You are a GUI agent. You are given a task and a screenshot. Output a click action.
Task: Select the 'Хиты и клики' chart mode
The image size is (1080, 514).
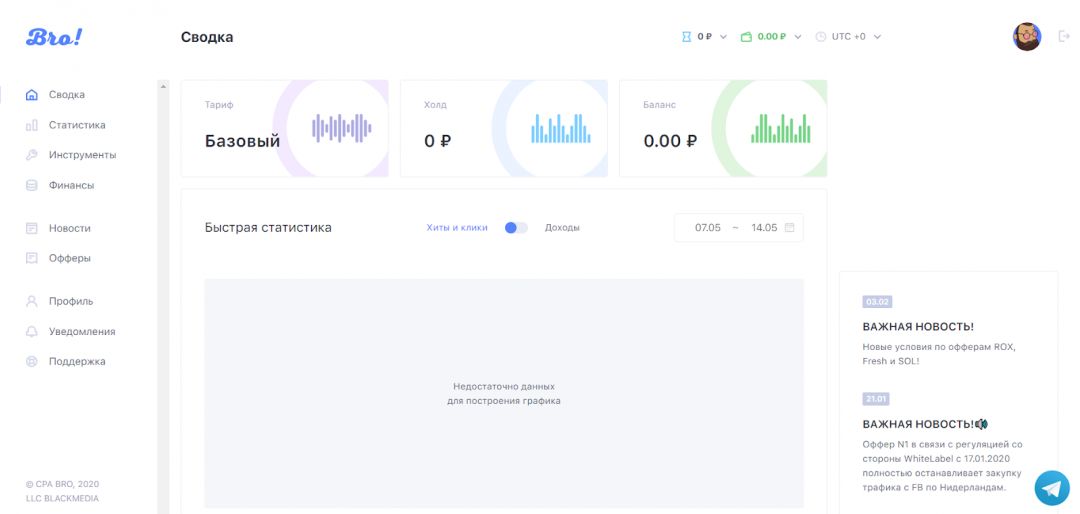coord(457,228)
